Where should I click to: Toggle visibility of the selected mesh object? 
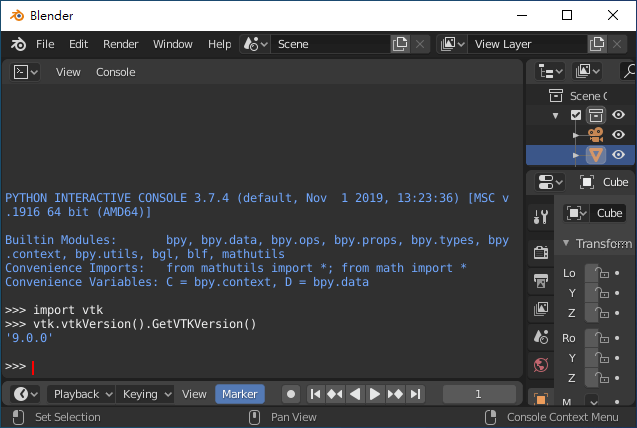coord(618,154)
